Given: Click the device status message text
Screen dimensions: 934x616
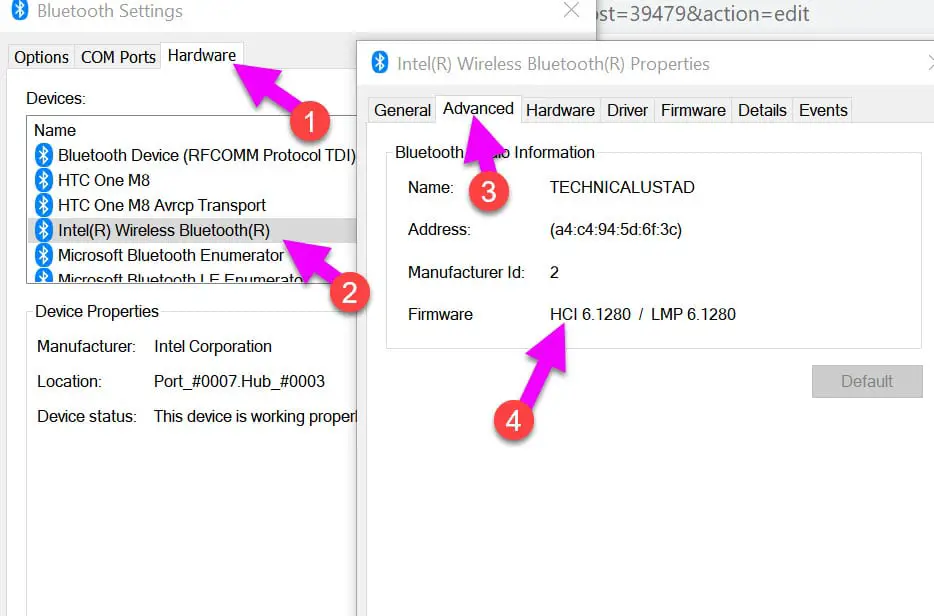Looking at the screenshot, I should point(255,416).
